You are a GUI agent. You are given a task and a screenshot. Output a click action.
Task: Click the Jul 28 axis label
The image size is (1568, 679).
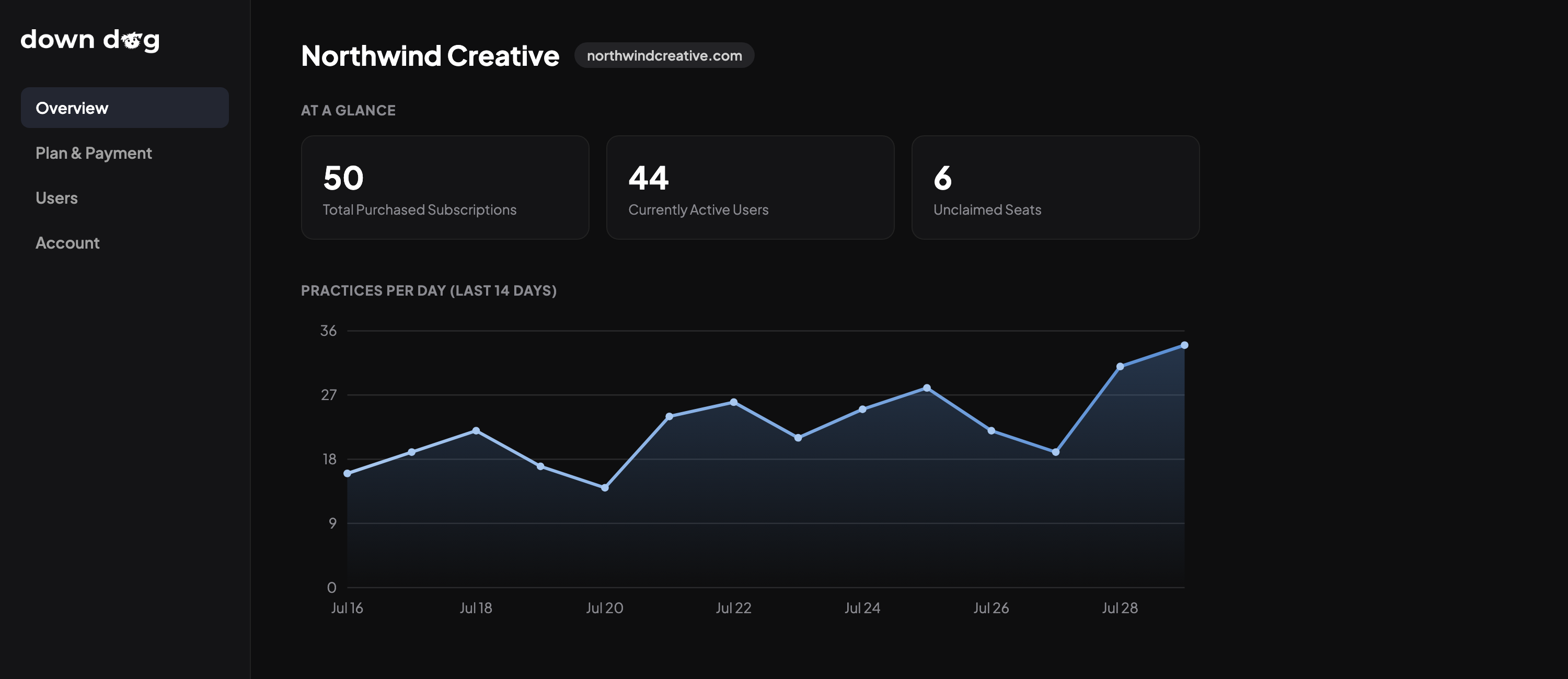coord(1120,608)
